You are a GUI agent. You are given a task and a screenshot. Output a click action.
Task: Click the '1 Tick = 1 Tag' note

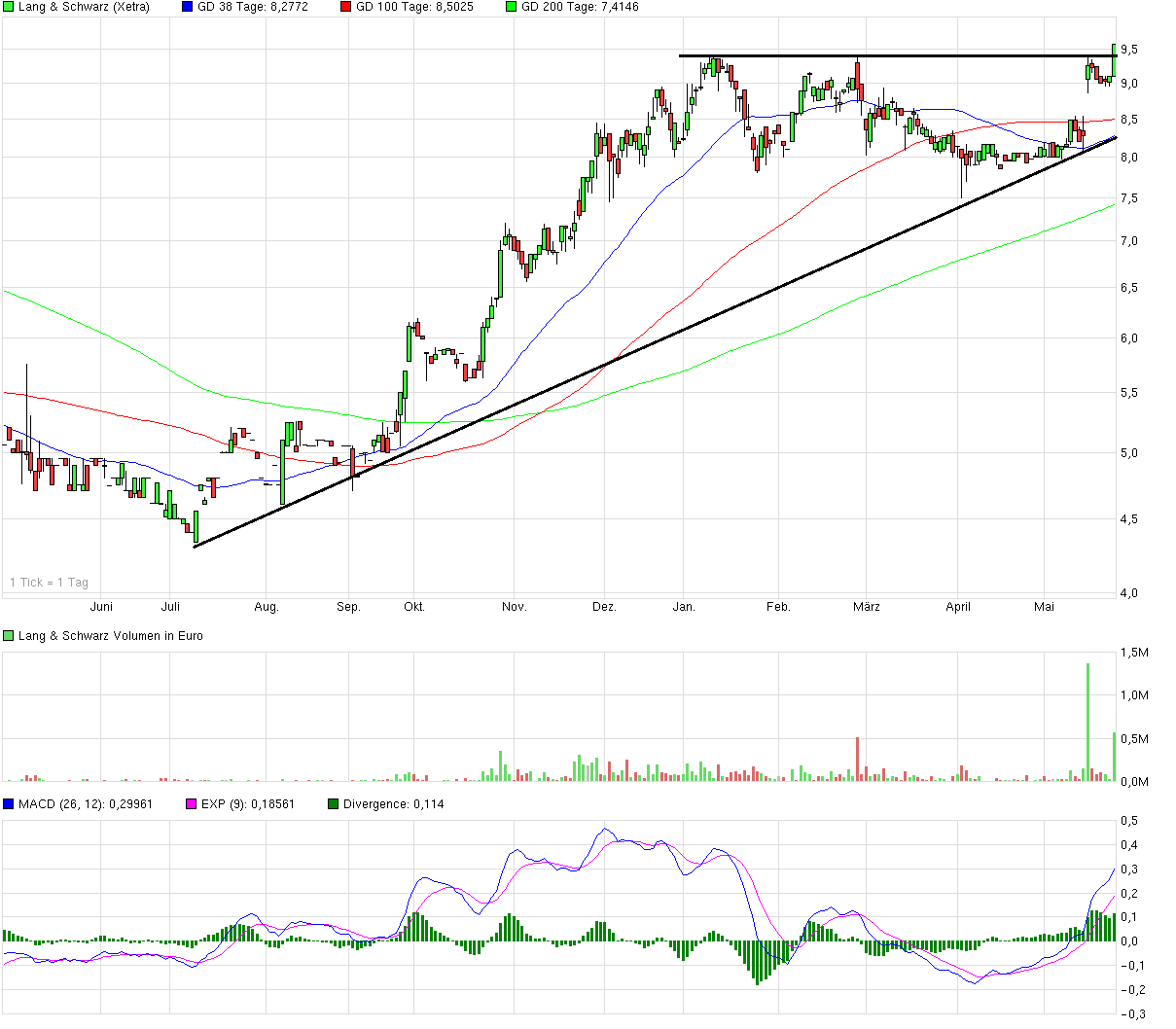click(x=49, y=583)
